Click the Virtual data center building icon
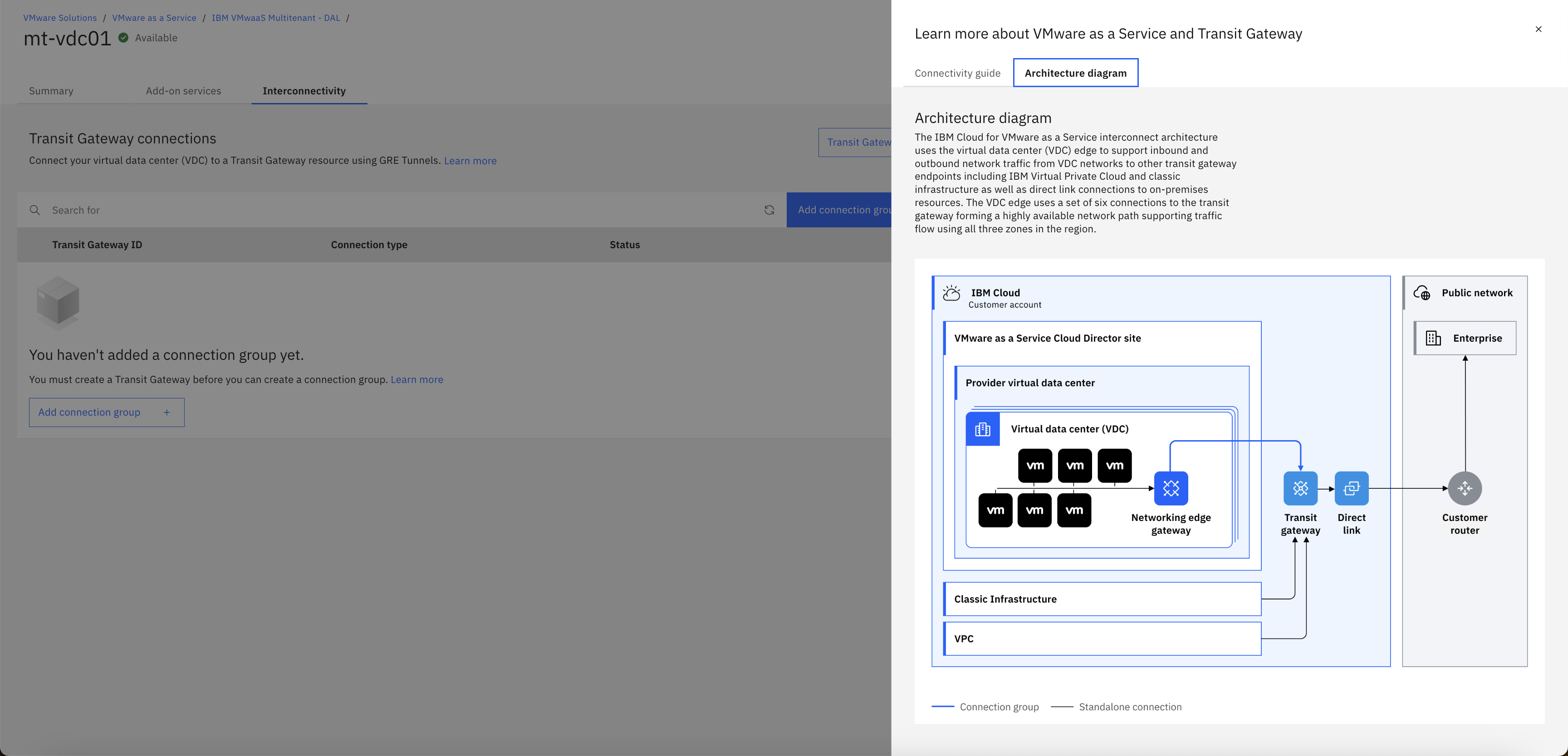 tap(982, 429)
